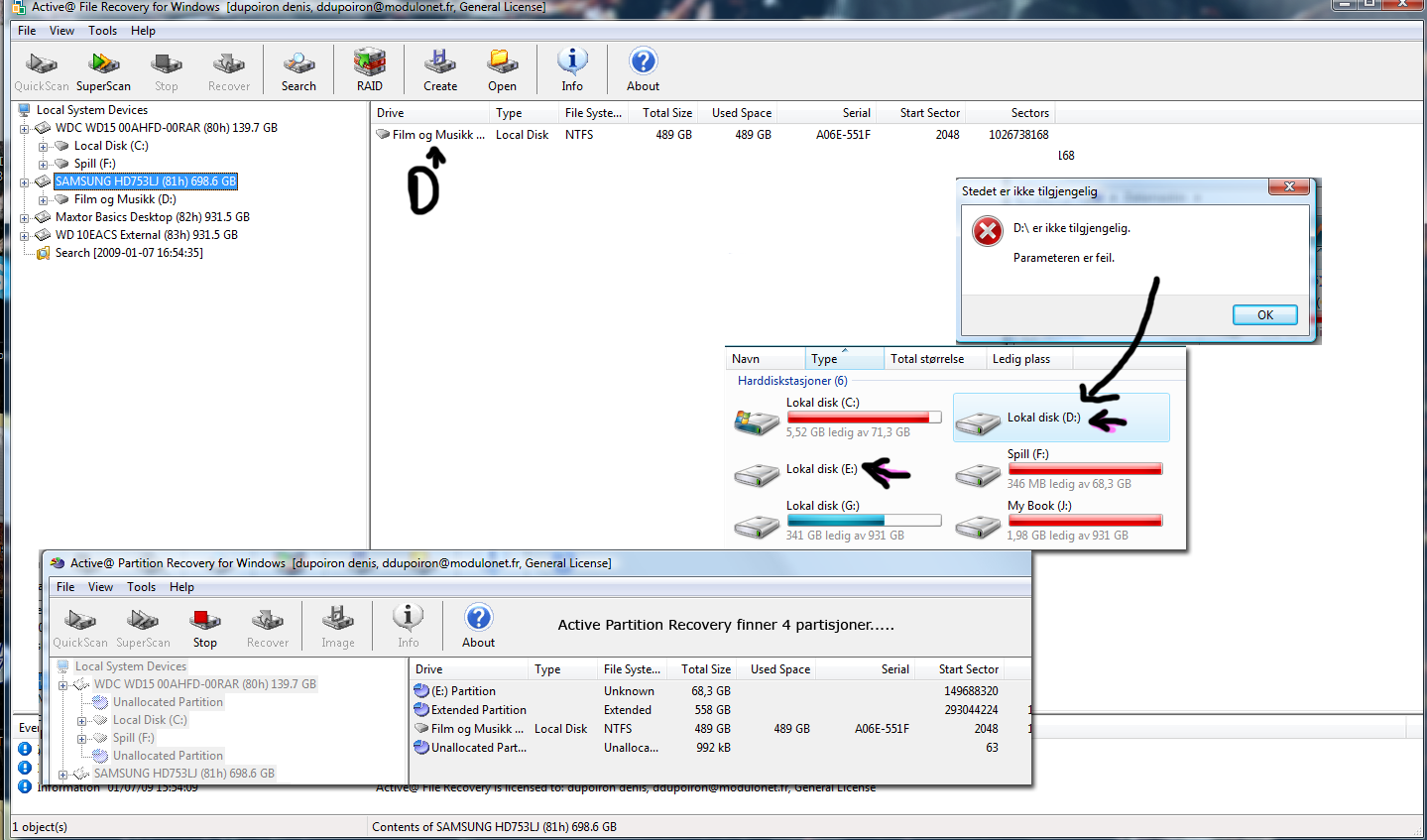1427x840 pixels.
Task: Expand SAMSUNG HD753LJ disk node
Action: (25, 181)
